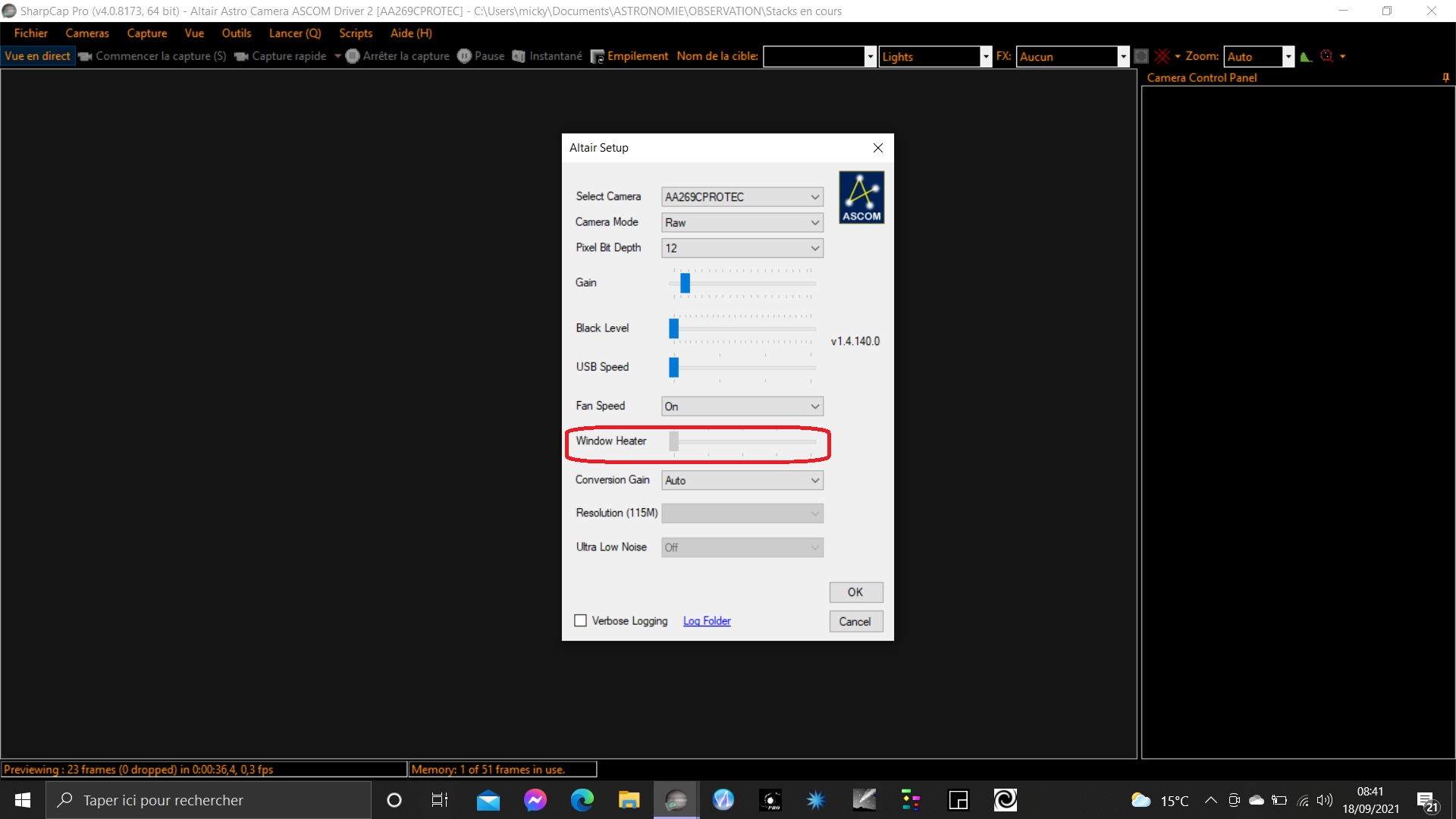Open the blue round compass app on taskbar
1456x819 pixels.
(723, 800)
